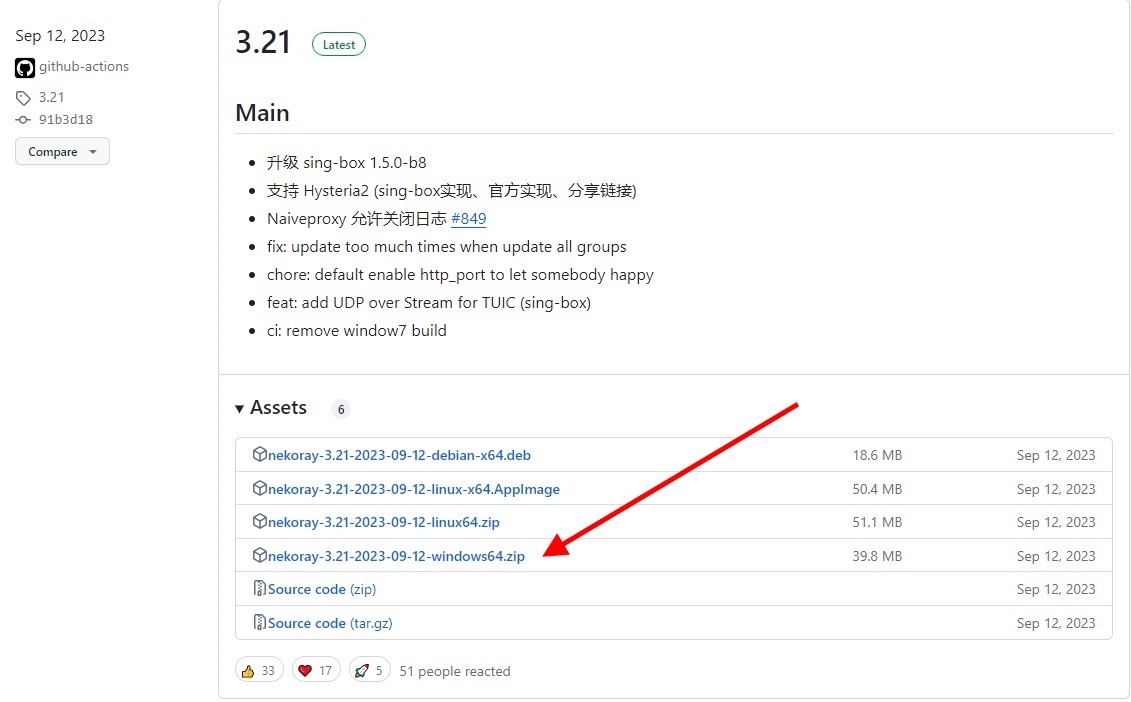Click 'fix: update too much times' line
The image size is (1131, 702).
coord(446,247)
